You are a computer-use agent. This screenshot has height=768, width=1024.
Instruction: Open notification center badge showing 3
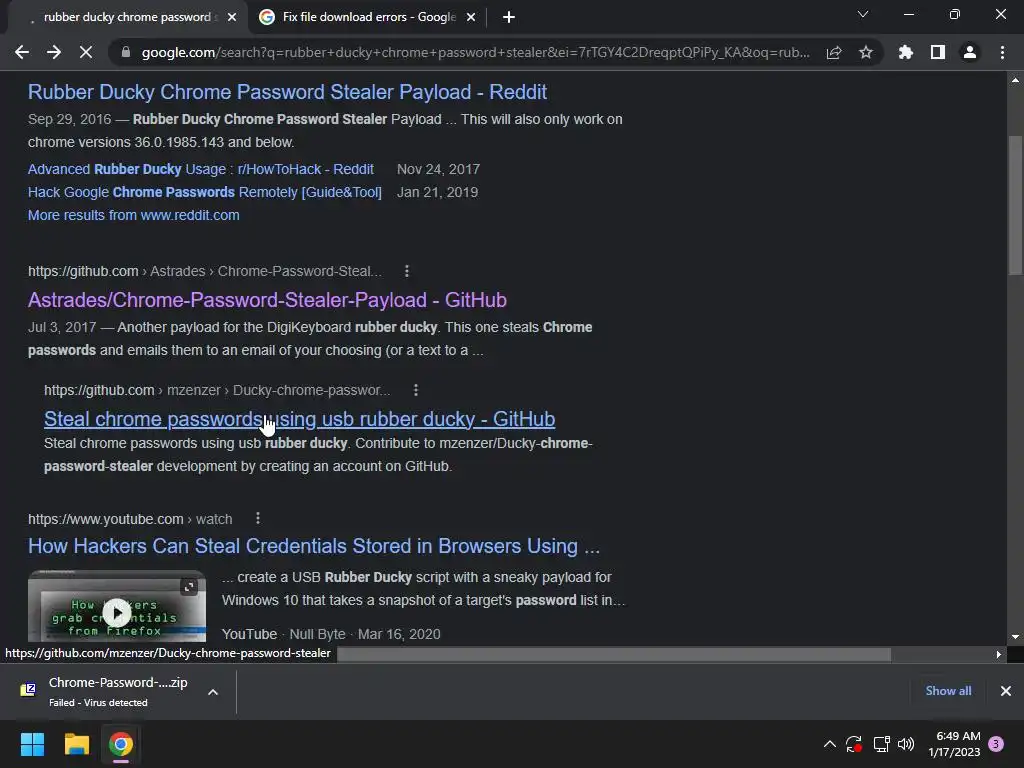click(x=996, y=744)
